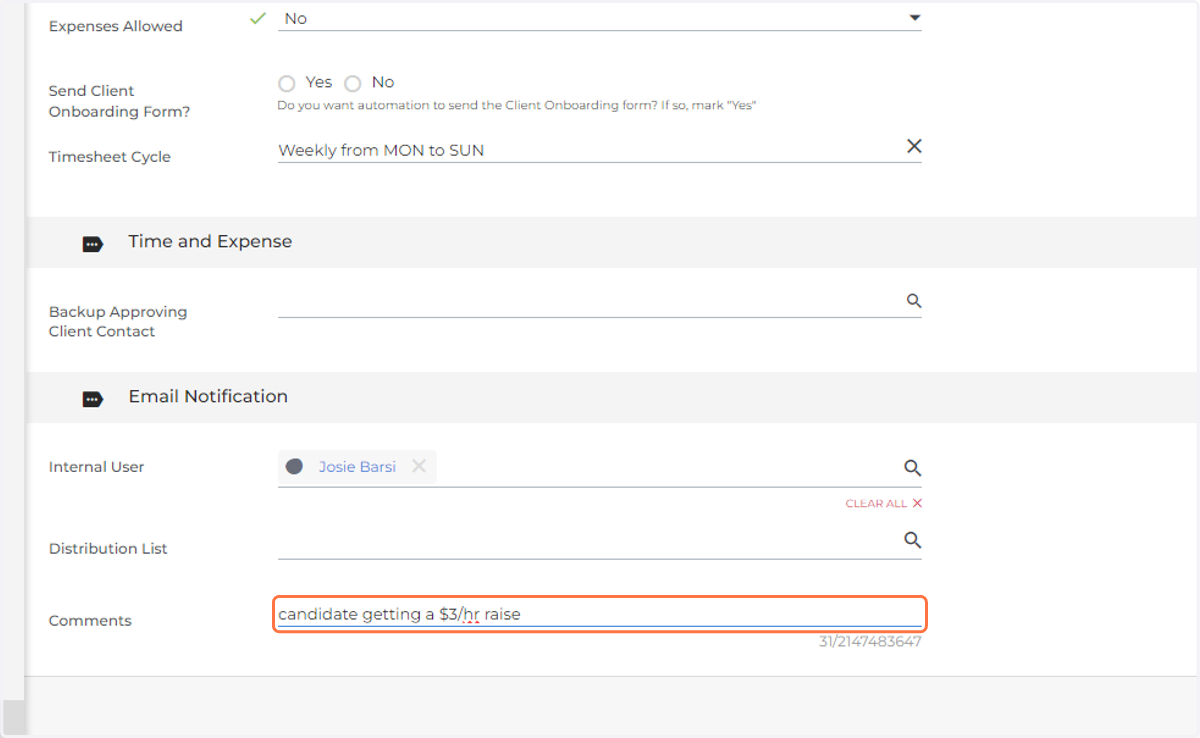Click the CLEAR ALL button
Image resolution: width=1200 pixels, height=738 pixels.
[x=884, y=503]
